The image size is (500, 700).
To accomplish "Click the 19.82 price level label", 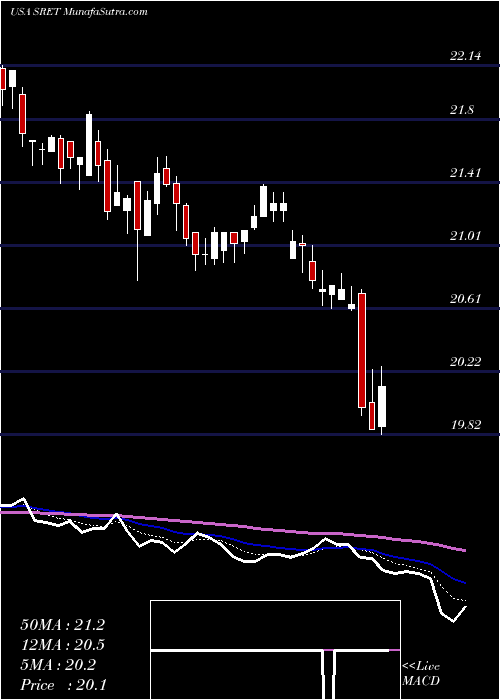I will (465, 425).
